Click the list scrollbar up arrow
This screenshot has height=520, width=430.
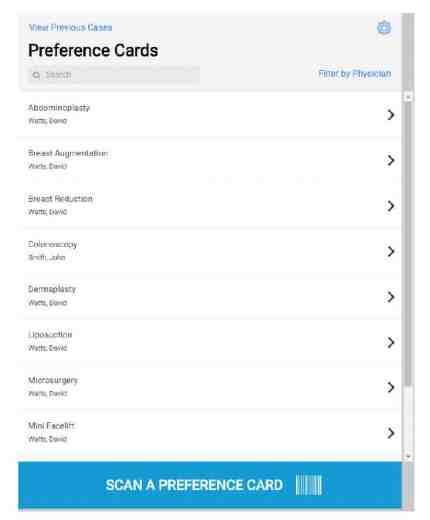point(408,97)
